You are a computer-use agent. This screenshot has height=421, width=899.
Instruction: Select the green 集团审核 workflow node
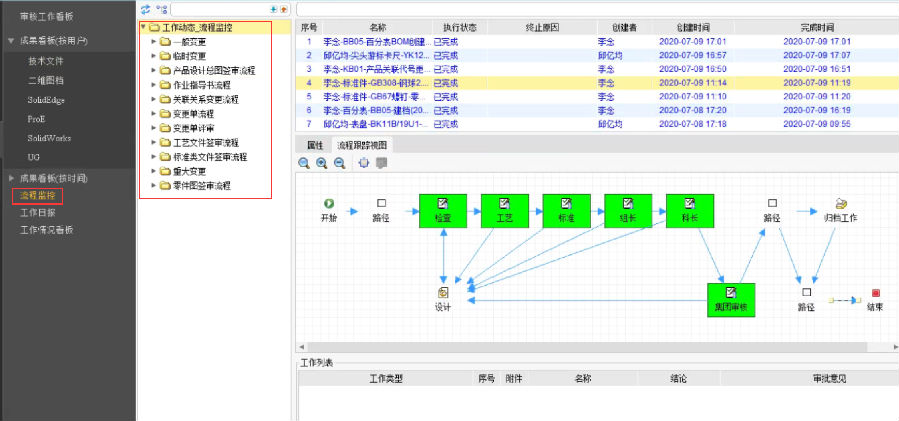click(x=729, y=299)
